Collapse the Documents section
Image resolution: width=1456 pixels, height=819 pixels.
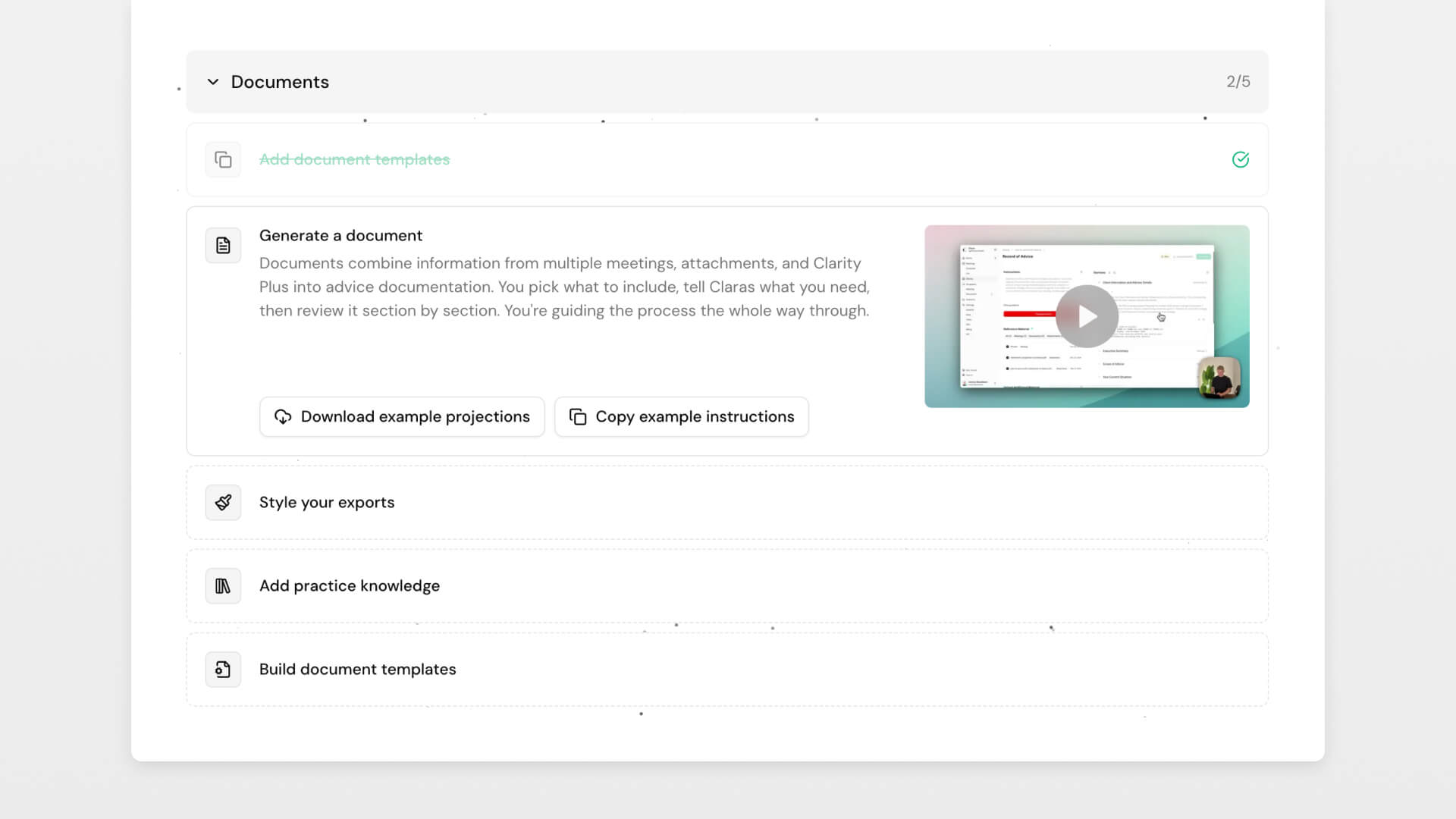tap(213, 82)
